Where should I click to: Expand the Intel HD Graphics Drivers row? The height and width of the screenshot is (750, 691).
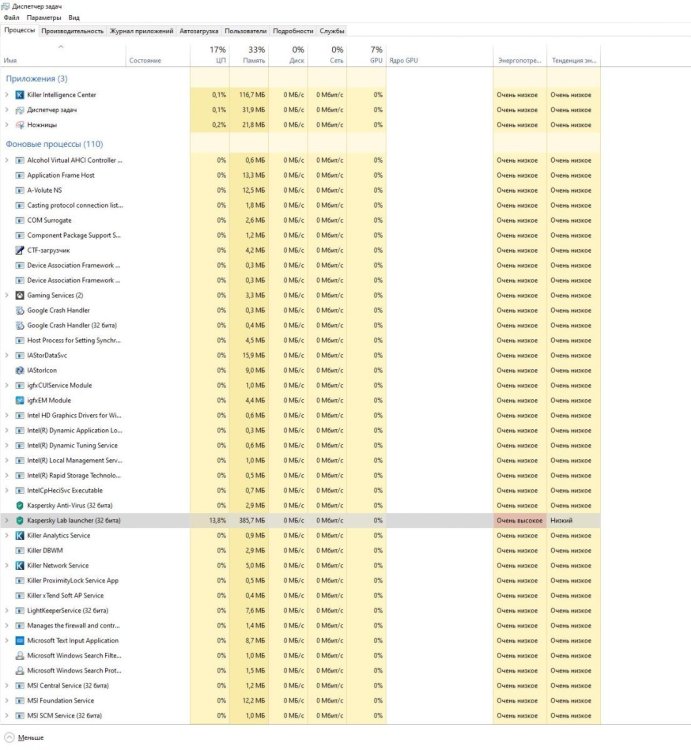pos(7,415)
